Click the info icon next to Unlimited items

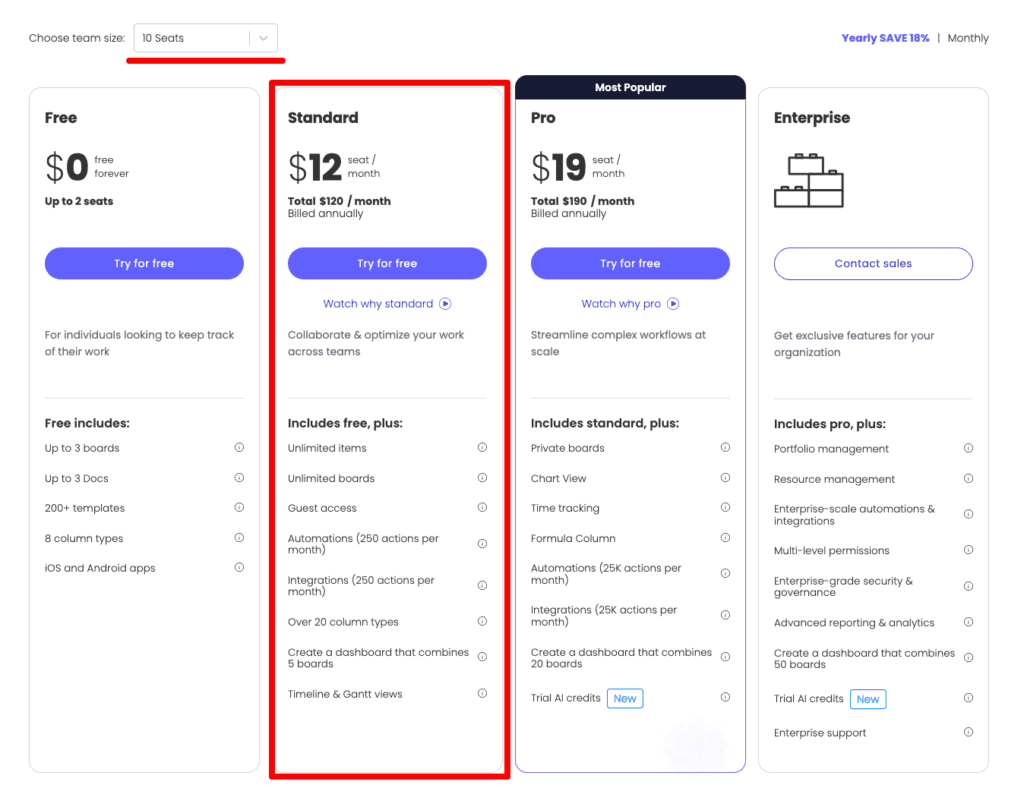coord(483,448)
